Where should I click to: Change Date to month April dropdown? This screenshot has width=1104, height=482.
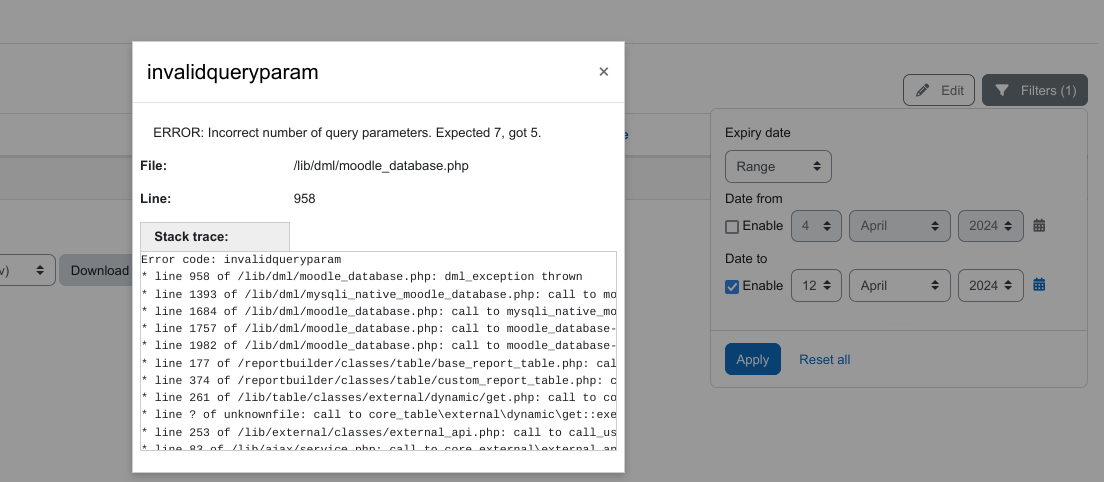click(900, 286)
